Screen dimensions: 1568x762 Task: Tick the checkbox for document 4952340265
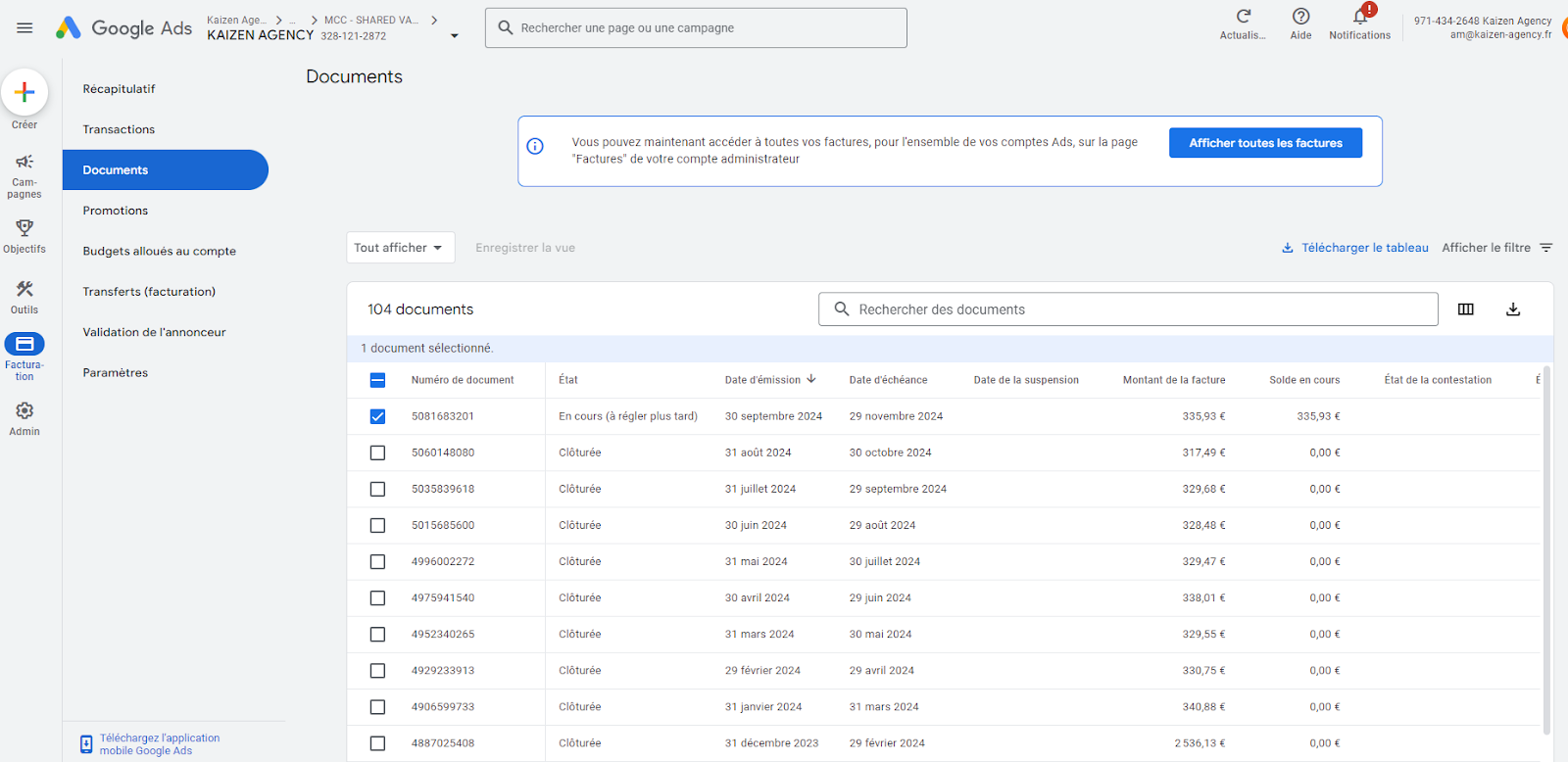click(377, 634)
